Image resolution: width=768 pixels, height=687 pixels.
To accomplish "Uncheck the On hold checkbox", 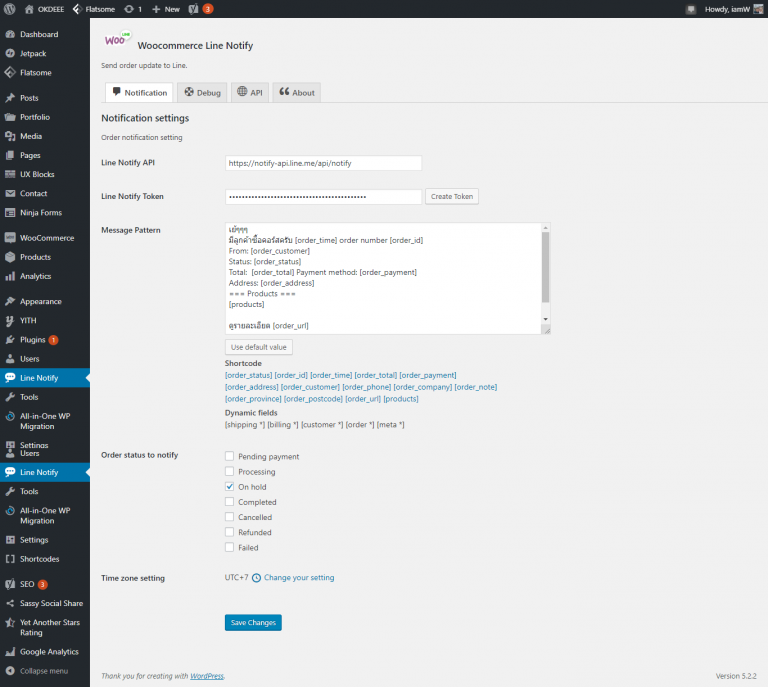I will point(229,487).
